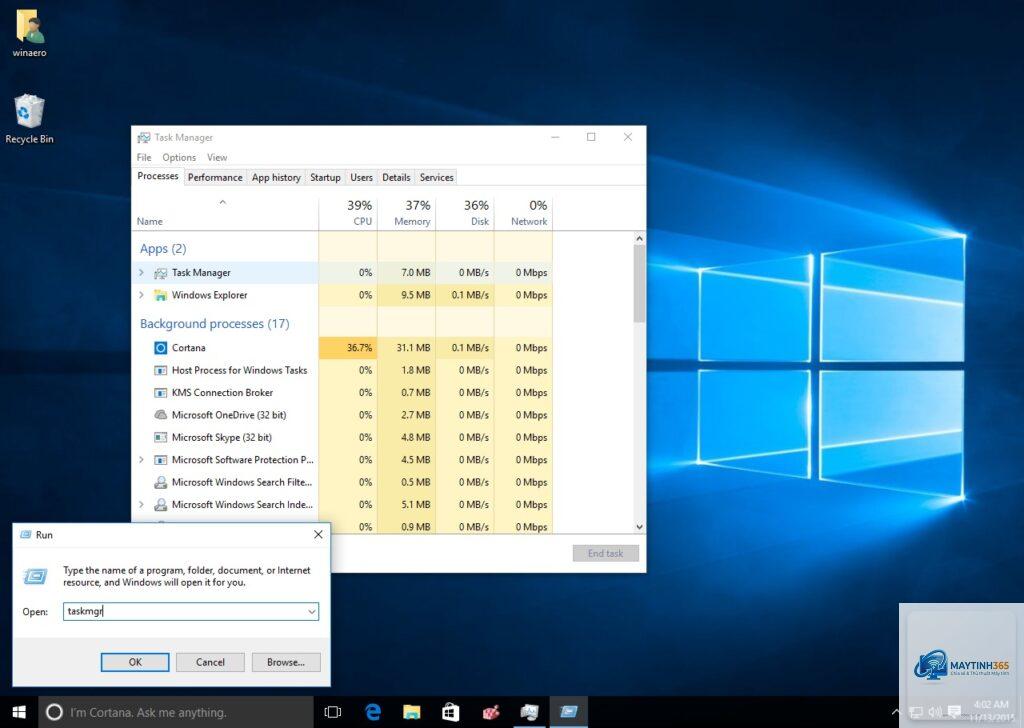Click the Apps (2) group heading
The height and width of the screenshot is (728, 1024).
163,249
